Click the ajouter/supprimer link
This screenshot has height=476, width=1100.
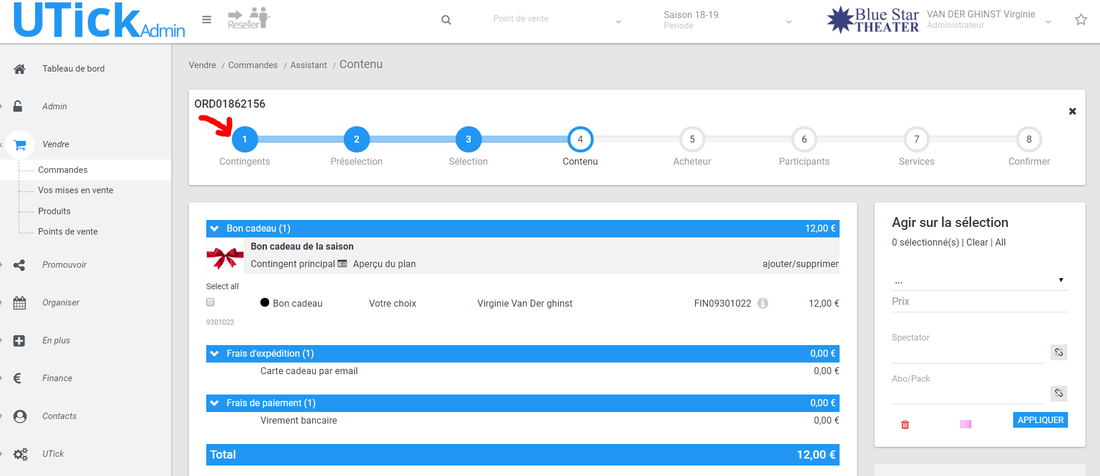(x=800, y=264)
